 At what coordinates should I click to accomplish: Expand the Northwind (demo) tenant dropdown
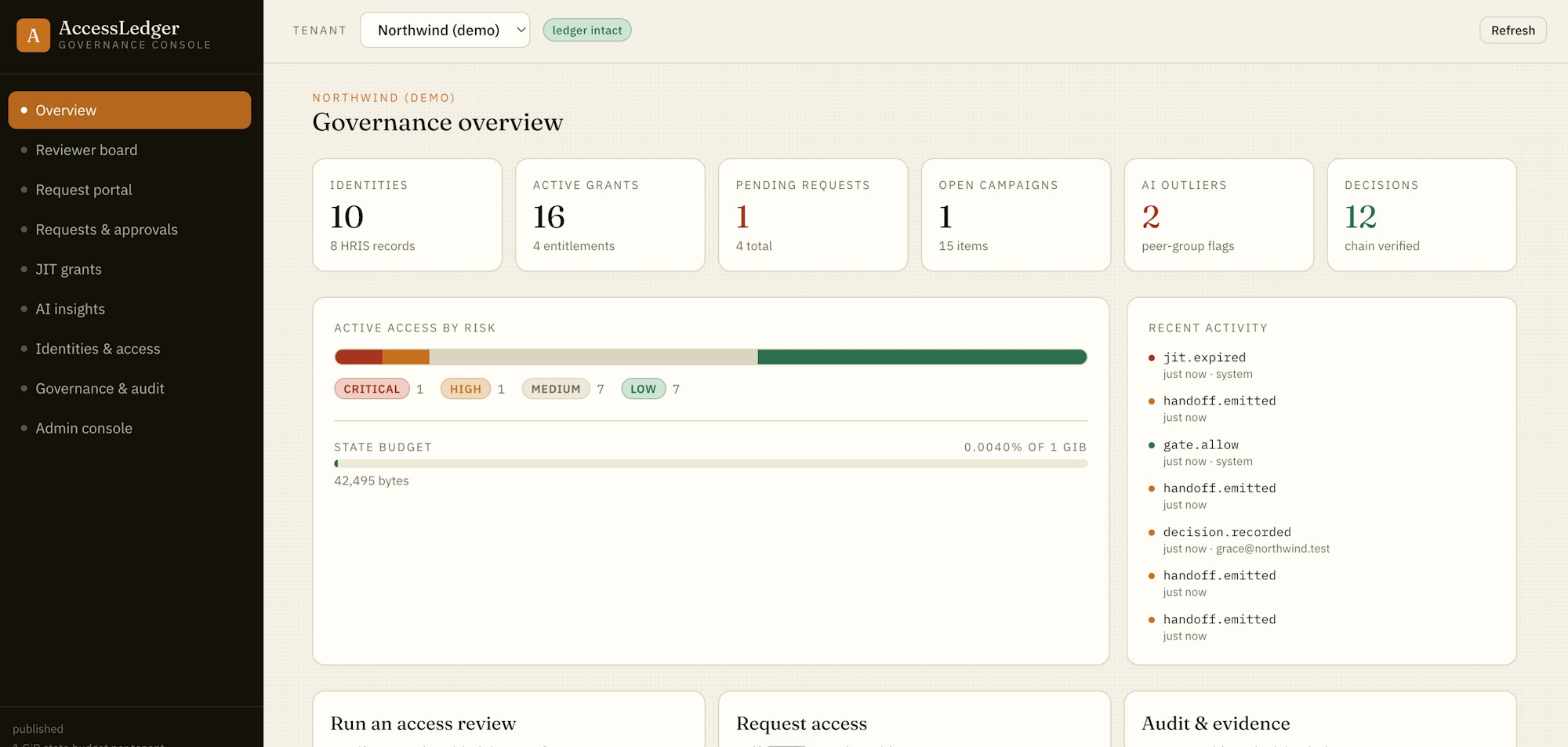tap(445, 30)
